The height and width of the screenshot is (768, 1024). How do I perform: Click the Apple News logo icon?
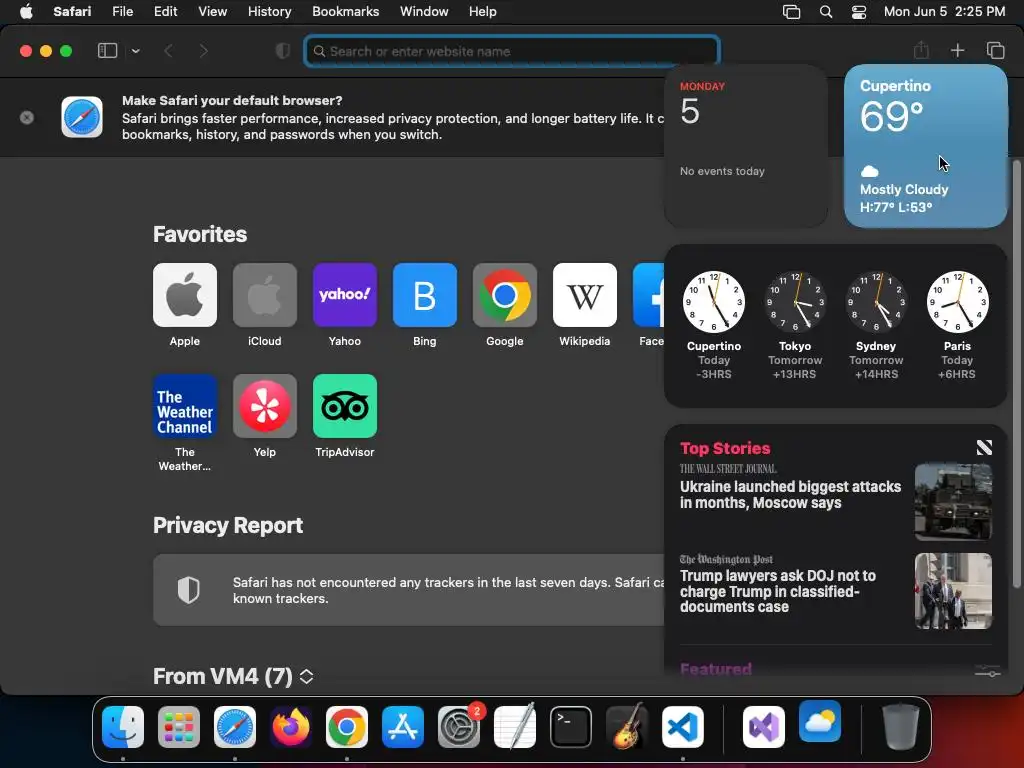pos(984,447)
